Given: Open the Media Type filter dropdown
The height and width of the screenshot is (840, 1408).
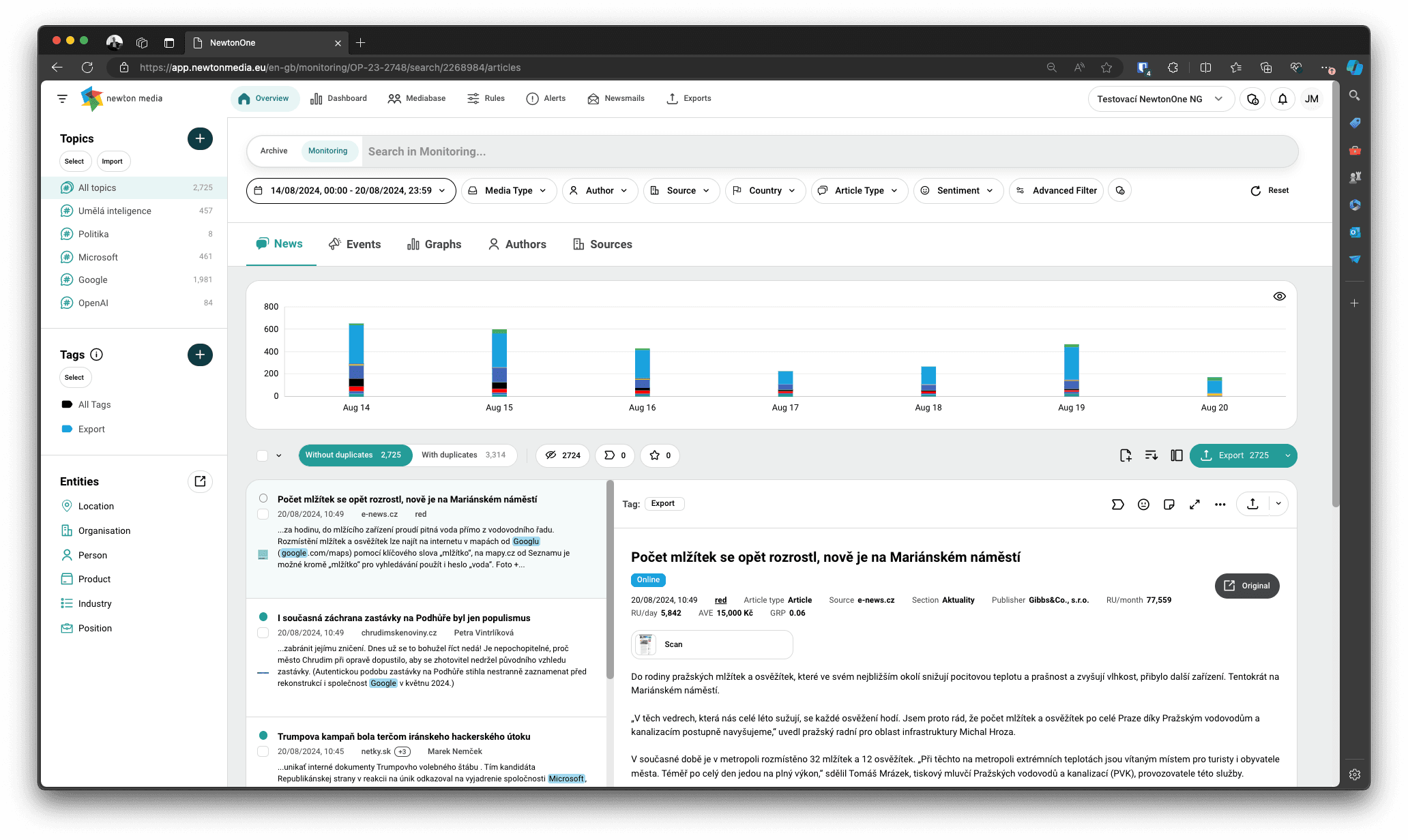Looking at the screenshot, I should point(509,191).
